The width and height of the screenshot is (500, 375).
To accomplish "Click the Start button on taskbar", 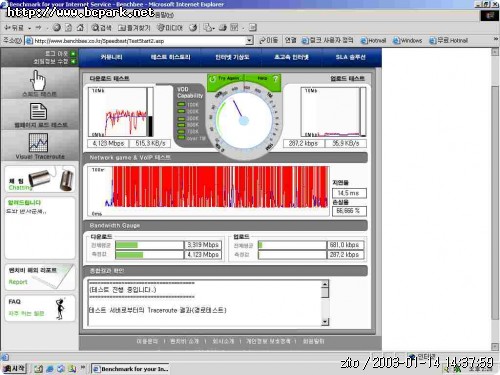I will (14, 368).
